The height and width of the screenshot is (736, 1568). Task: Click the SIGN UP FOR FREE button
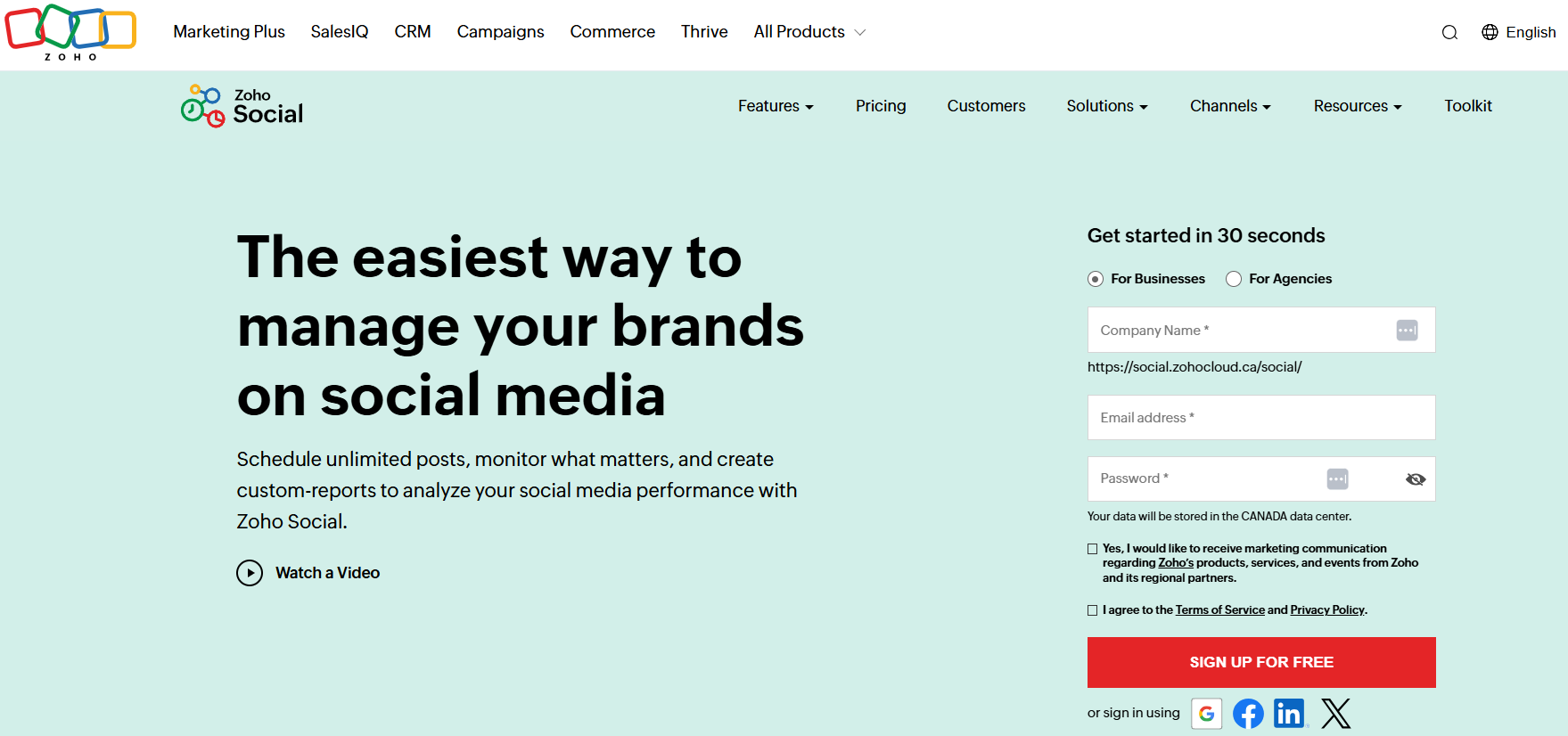1261,662
